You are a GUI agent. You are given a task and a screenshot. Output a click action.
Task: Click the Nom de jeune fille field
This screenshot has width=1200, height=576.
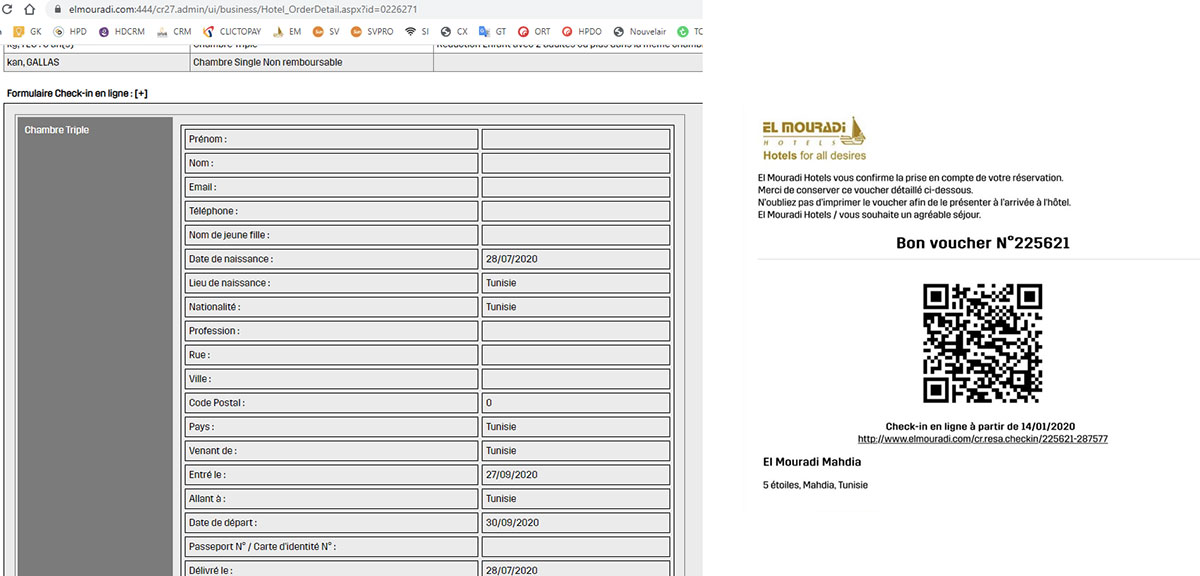(x=575, y=235)
